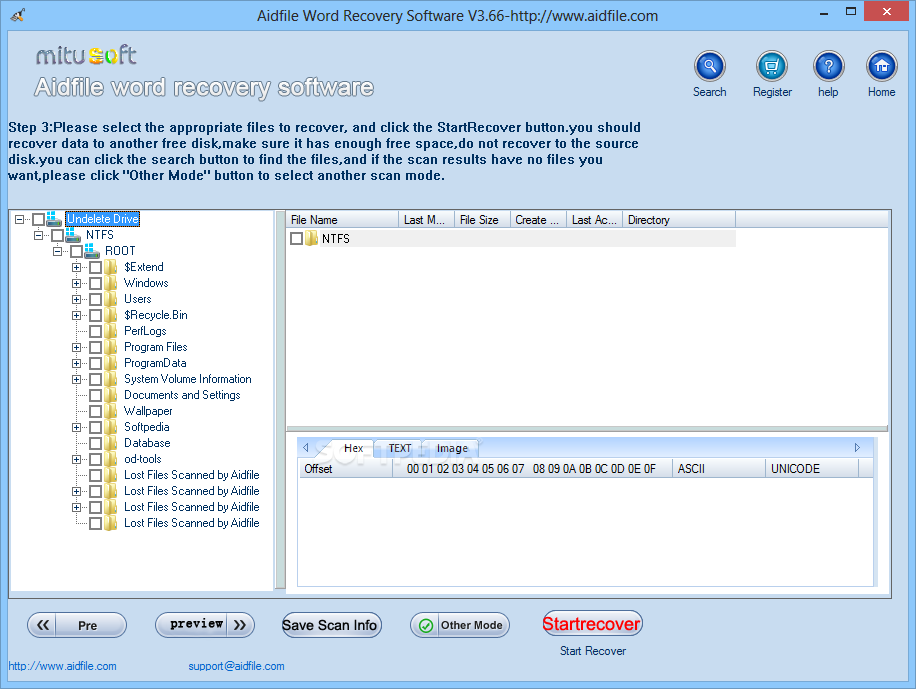The height and width of the screenshot is (689, 916).
Task: Click the ROOT drive icon in tree
Action: 92,251
